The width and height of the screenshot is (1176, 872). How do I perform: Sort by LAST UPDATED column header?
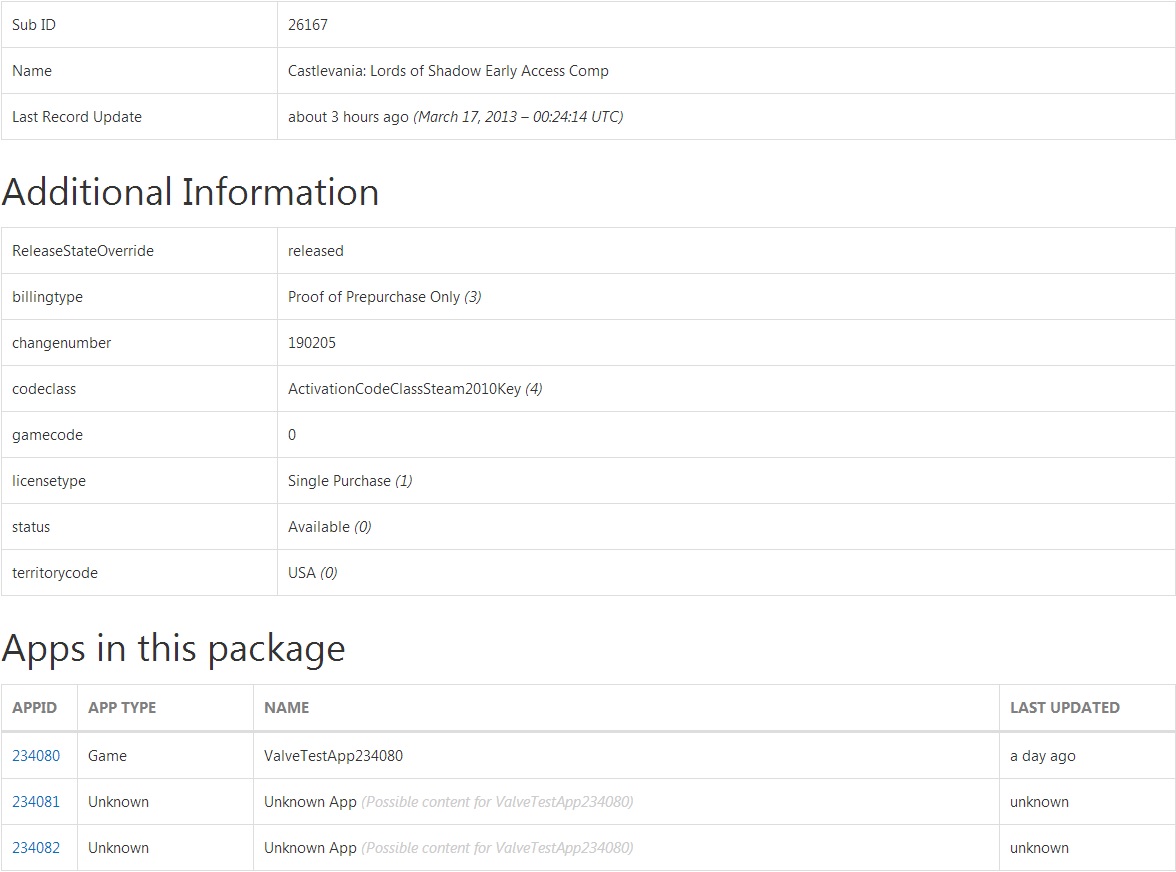pos(1064,708)
